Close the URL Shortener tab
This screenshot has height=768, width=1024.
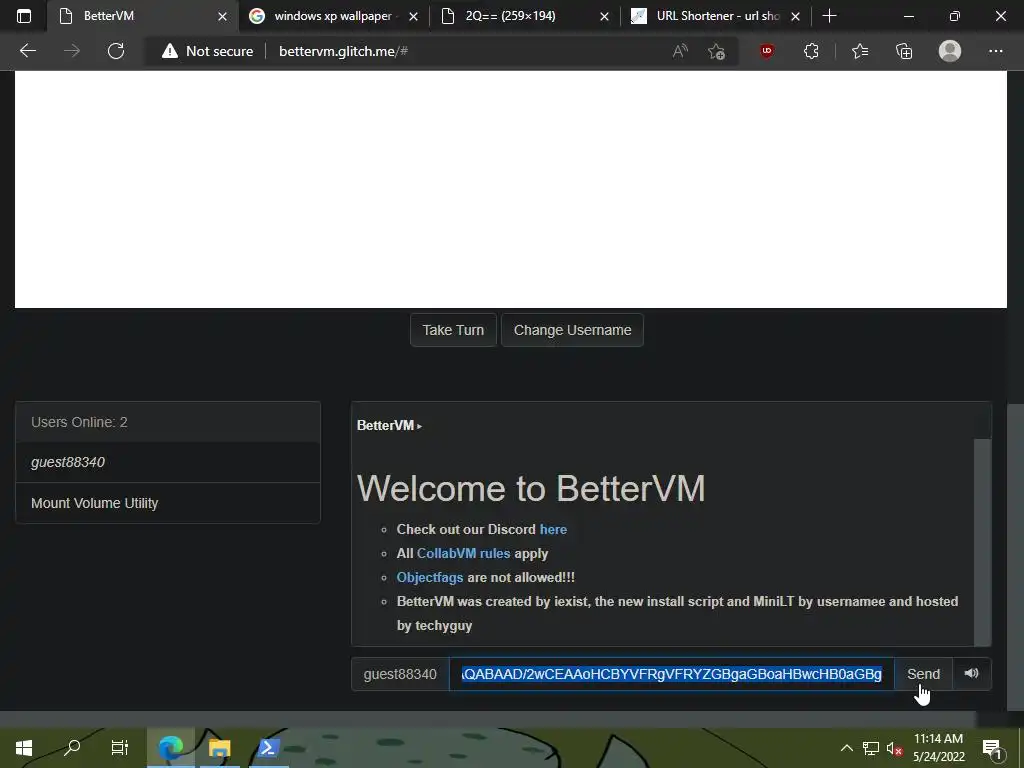pyautogui.click(x=795, y=16)
